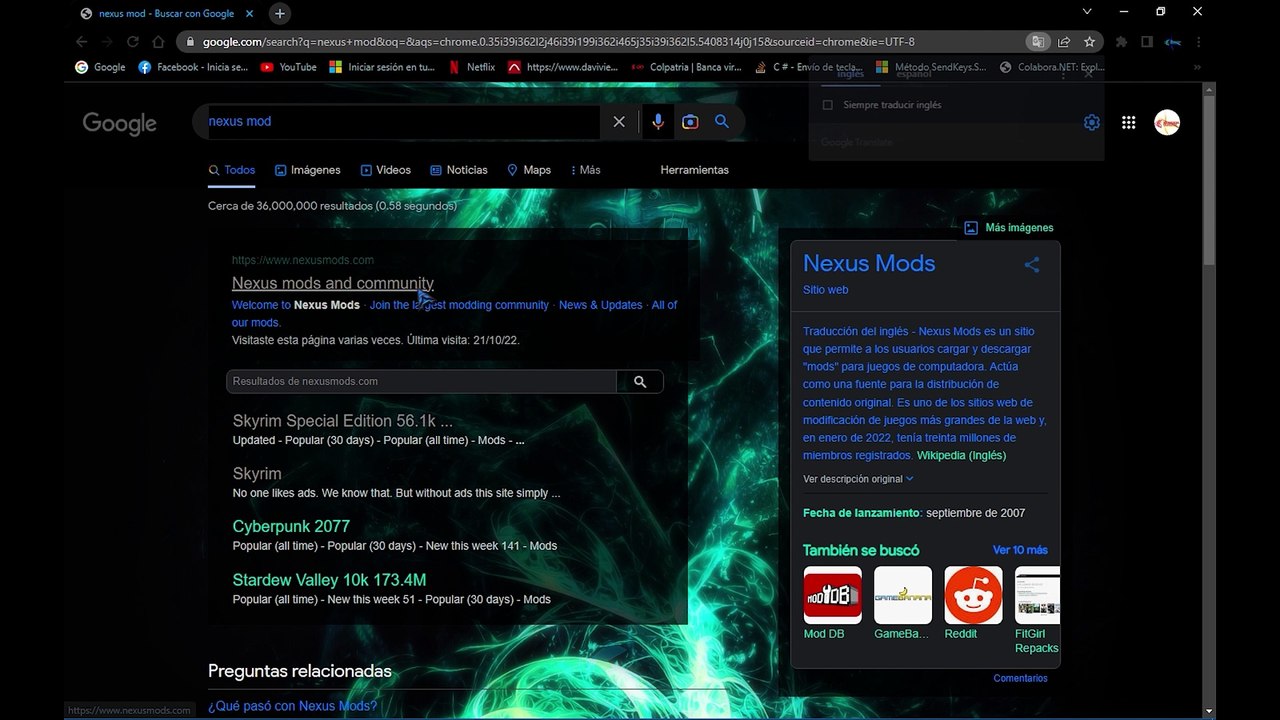Open the 'Más imágenes' link
This screenshot has height=720, width=1280.
[1008, 228]
